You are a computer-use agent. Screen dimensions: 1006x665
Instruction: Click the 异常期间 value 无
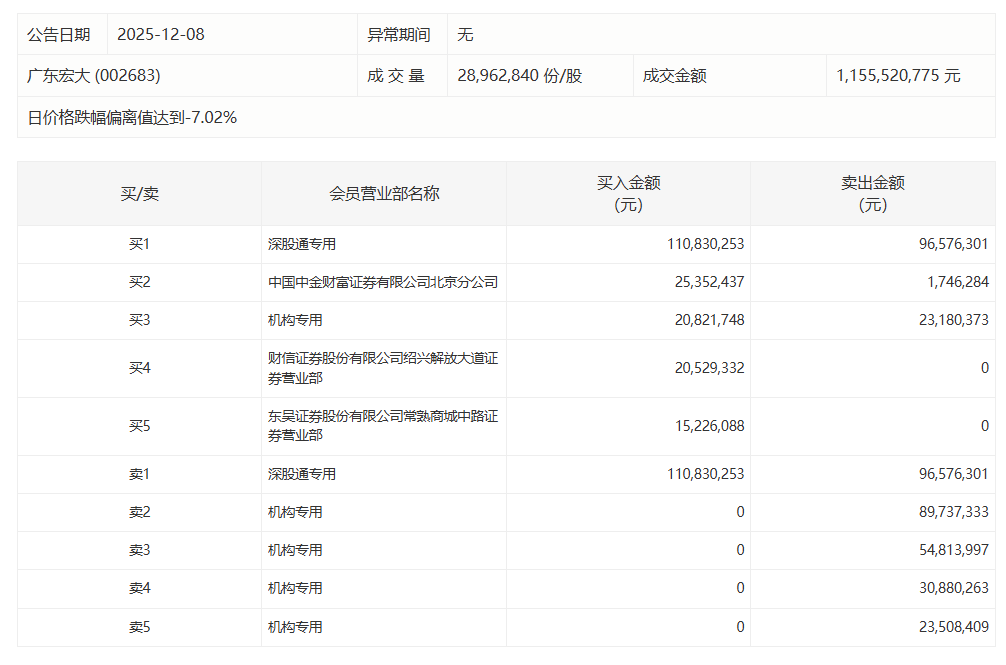click(465, 35)
